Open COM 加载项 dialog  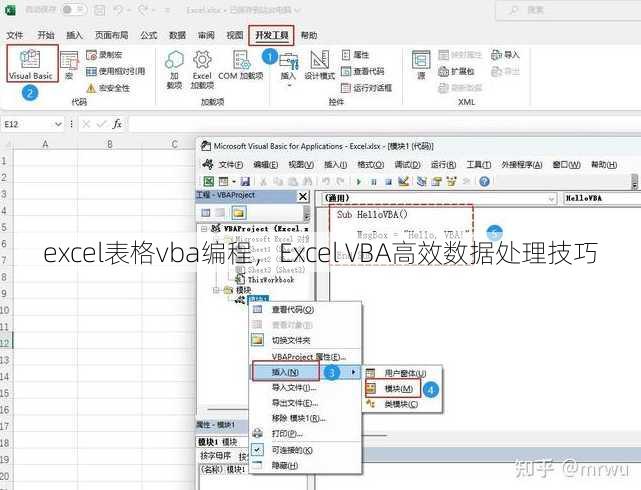tap(241, 65)
